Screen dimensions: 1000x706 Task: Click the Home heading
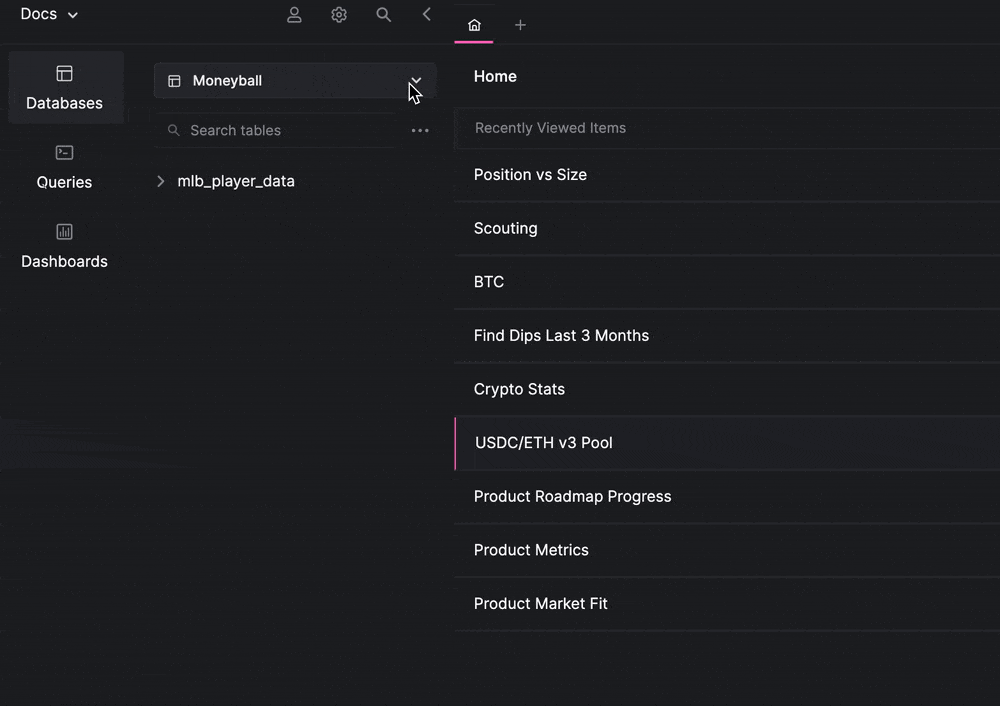[495, 77]
